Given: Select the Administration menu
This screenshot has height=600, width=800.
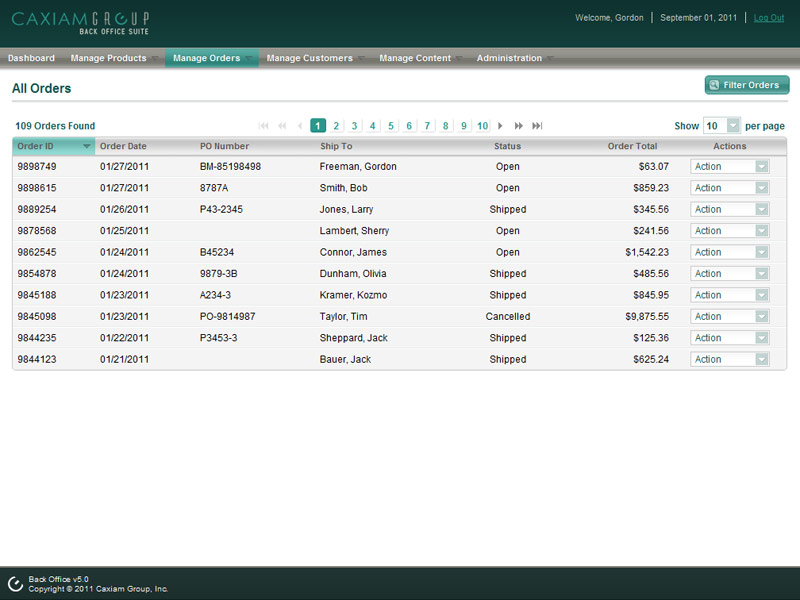Looking at the screenshot, I should pos(509,58).
